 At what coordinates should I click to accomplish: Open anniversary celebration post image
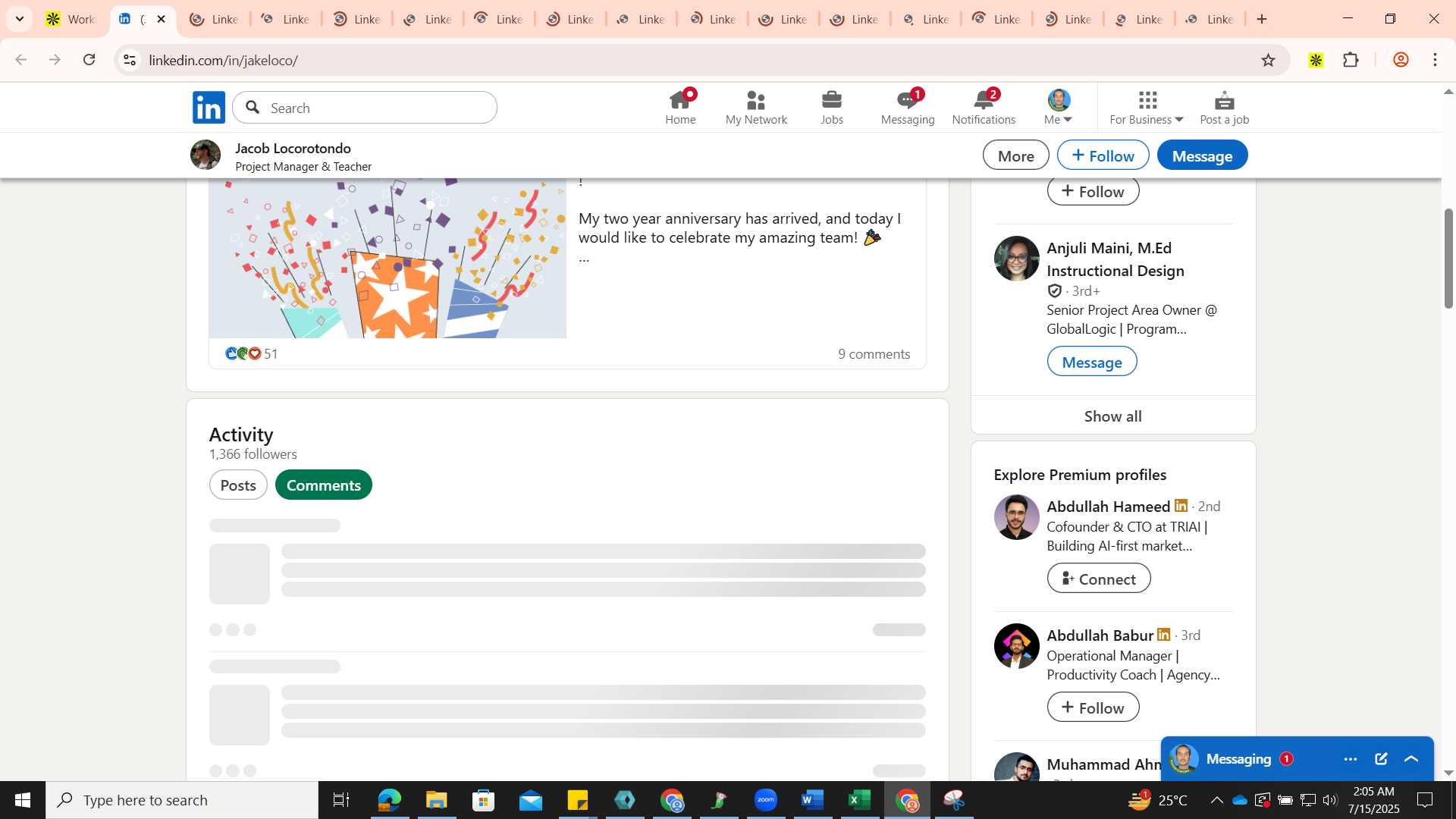pyautogui.click(x=388, y=259)
